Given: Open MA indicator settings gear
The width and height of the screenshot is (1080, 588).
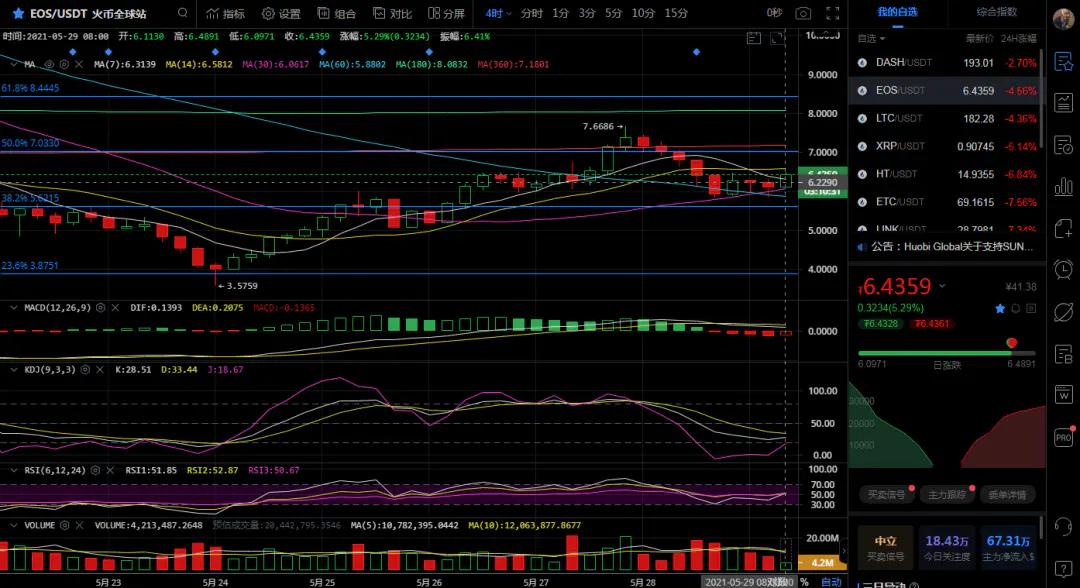Looking at the screenshot, I should click(64, 64).
